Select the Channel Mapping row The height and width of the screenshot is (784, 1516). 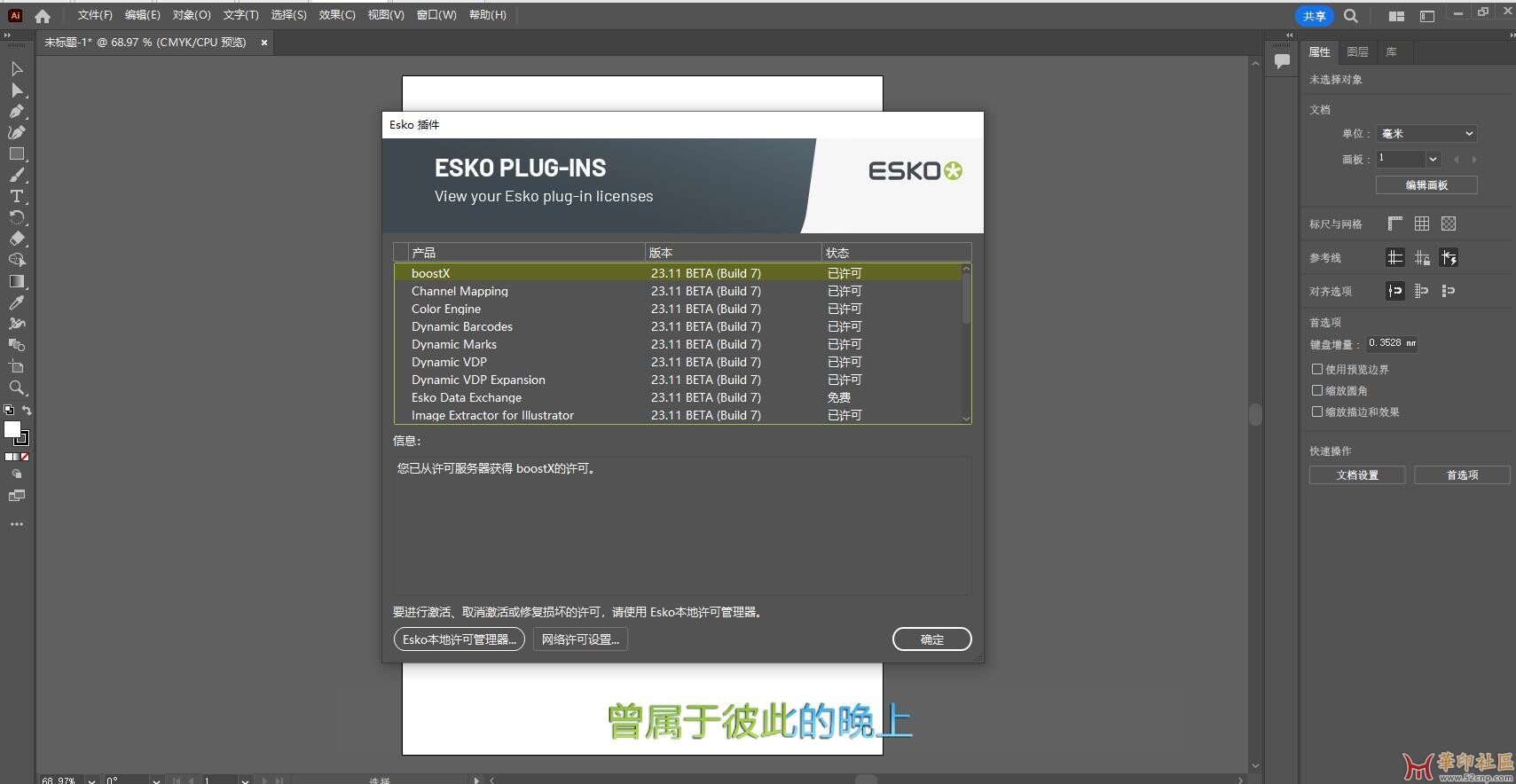(679, 291)
